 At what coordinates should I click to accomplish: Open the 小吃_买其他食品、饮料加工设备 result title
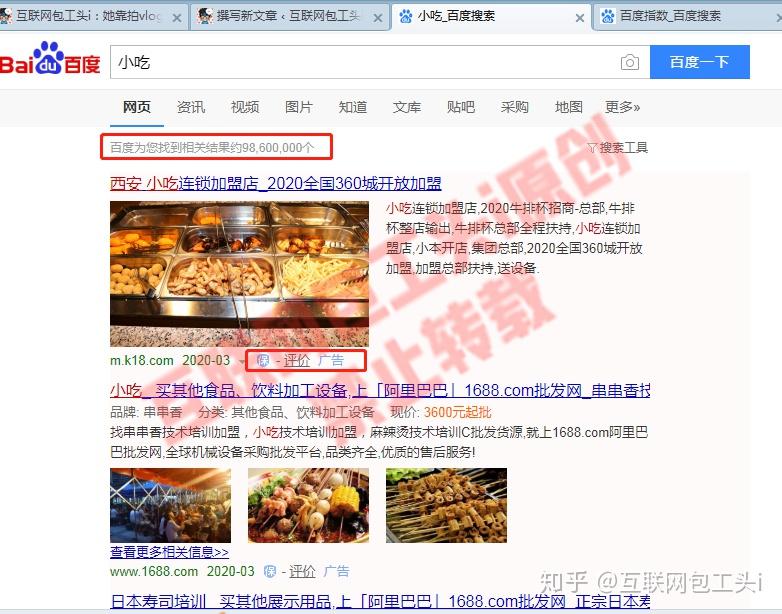click(x=380, y=391)
